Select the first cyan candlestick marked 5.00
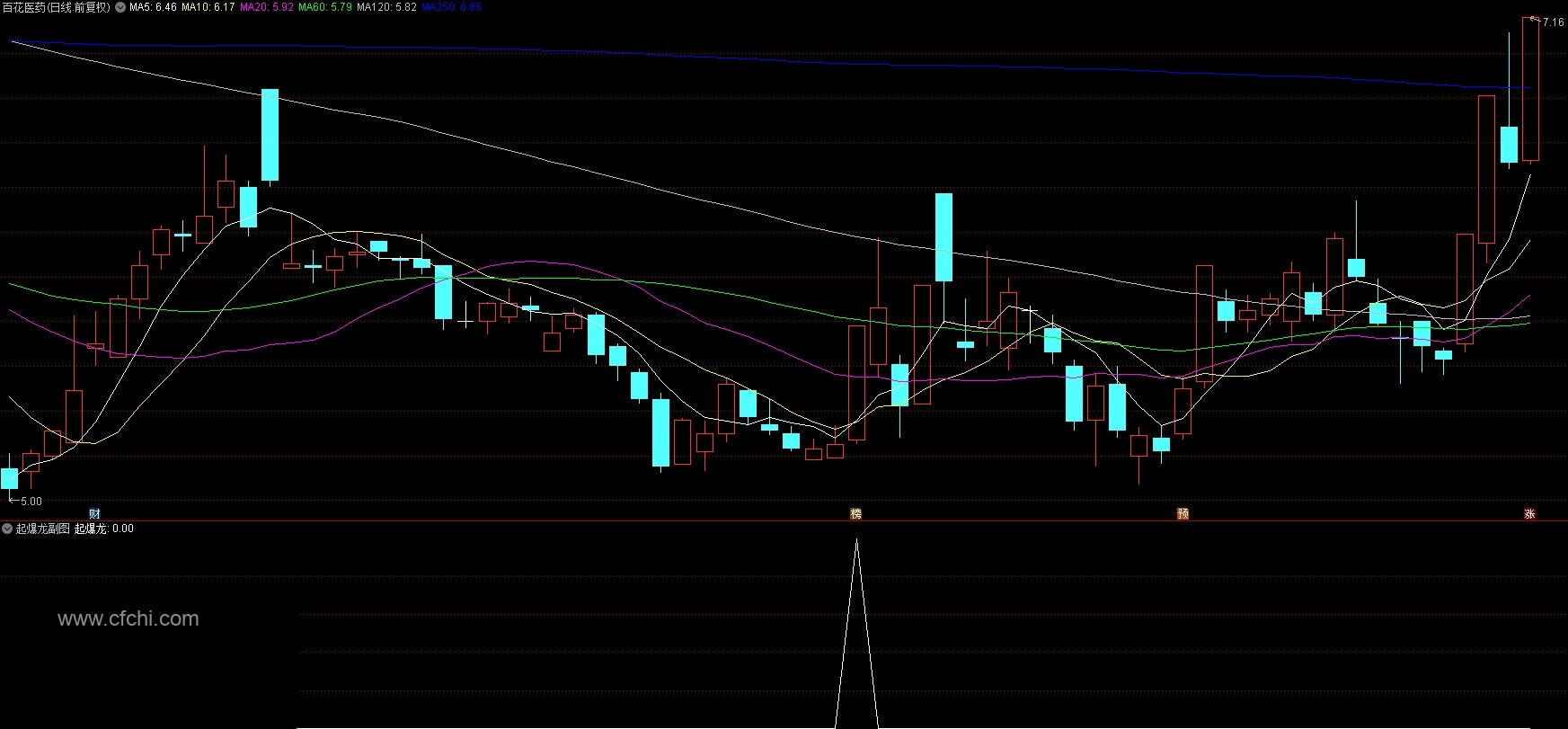The width and height of the screenshot is (1568, 729). 10,478
